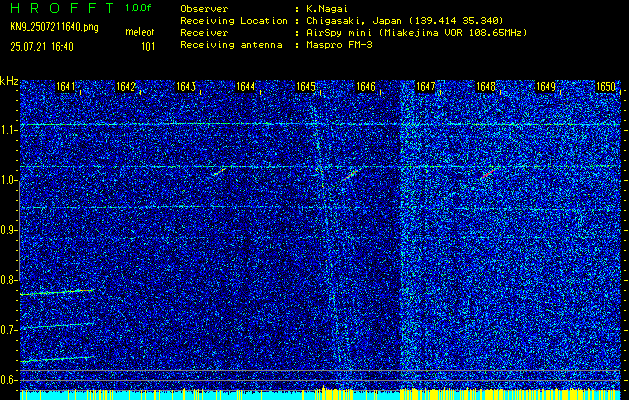The height and width of the screenshot is (400, 629).
Task: Click the Chigasaki, Japan coordinates text
Action: tap(405, 21)
